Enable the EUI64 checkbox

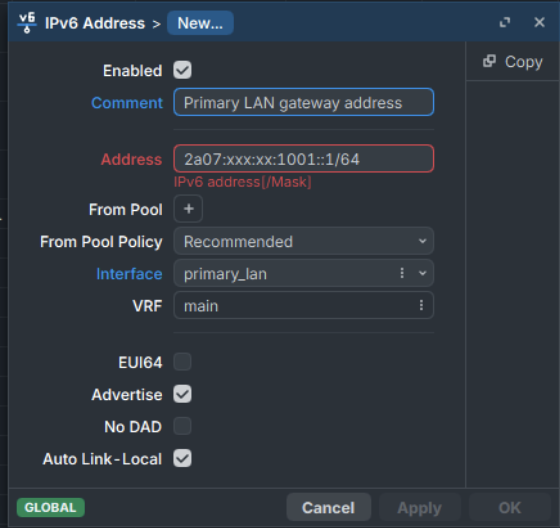pyautogui.click(x=182, y=362)
